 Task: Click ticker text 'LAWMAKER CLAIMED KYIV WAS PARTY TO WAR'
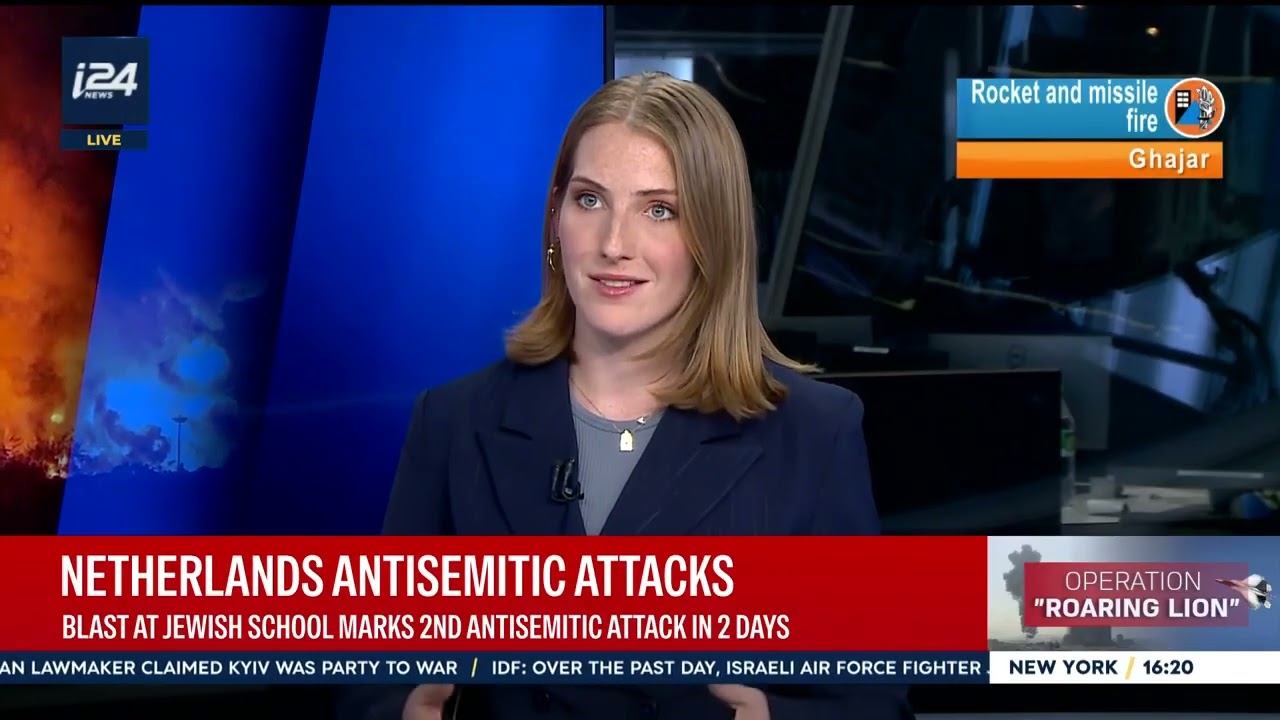click(x=243, y=668)
